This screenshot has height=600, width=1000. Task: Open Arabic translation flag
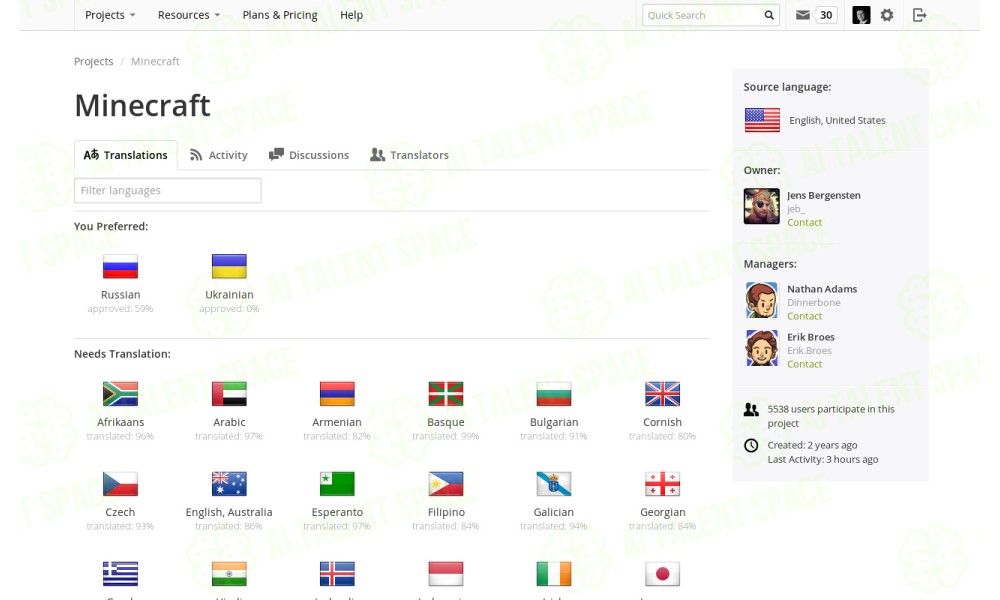(x=229, y=394)
